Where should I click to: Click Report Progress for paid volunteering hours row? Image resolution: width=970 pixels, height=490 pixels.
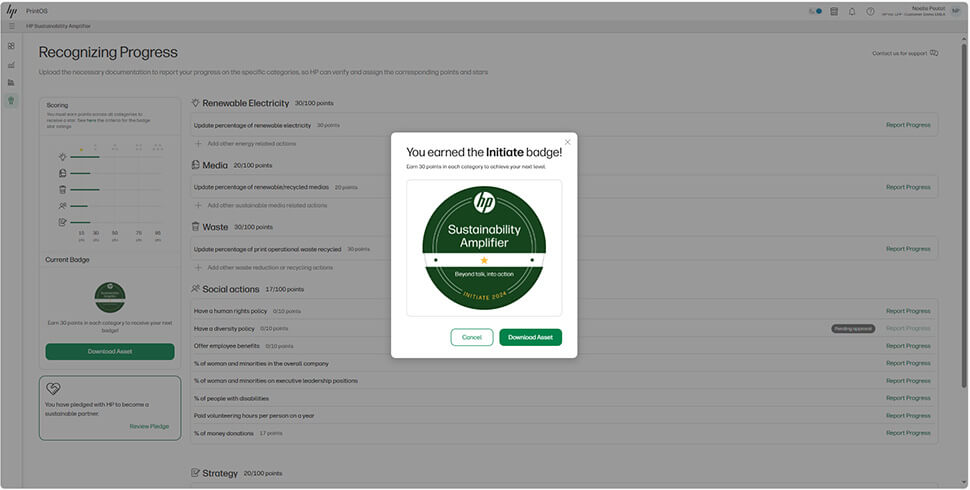click(x=908, y=416)
